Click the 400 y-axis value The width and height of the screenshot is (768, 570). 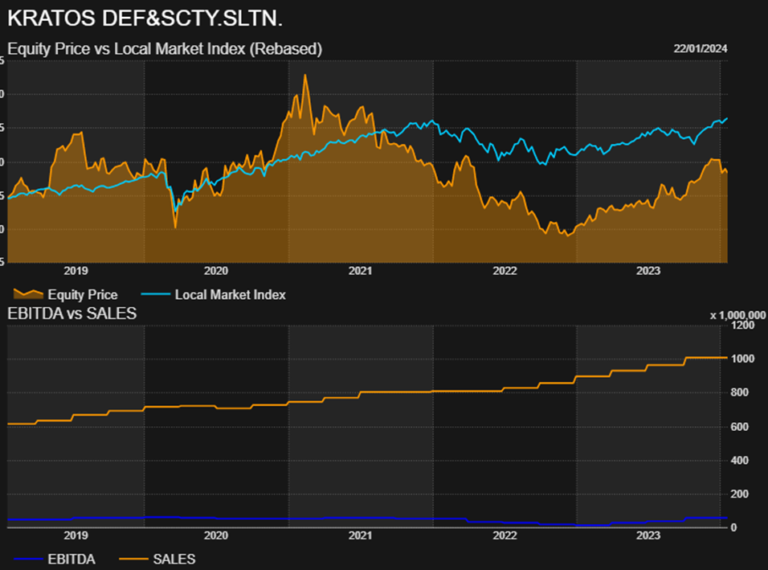pos(740,461)
